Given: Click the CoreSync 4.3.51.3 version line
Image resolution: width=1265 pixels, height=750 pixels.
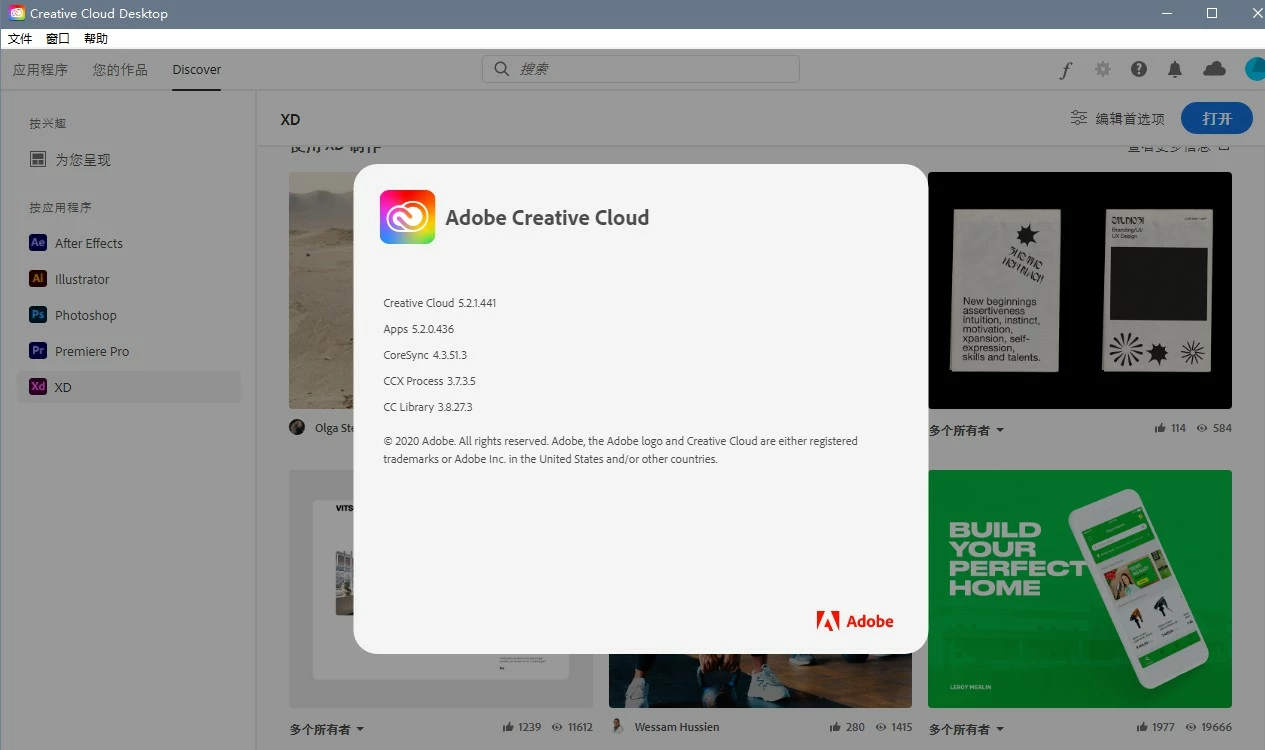Looking at the screenshot, I should pos(425,355).
